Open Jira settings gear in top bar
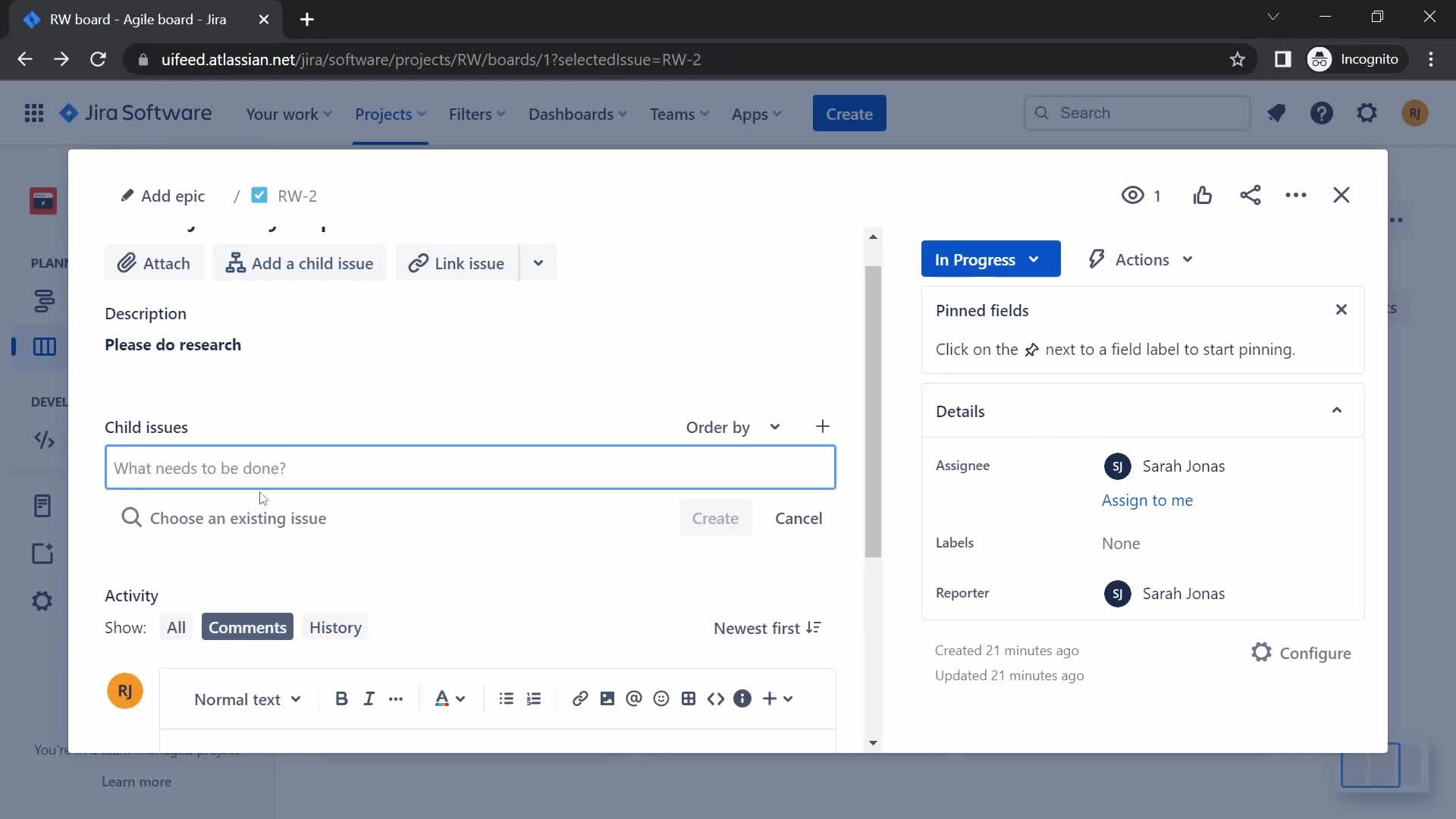This screenshot has width=1456, height=819. (1367, 114)
